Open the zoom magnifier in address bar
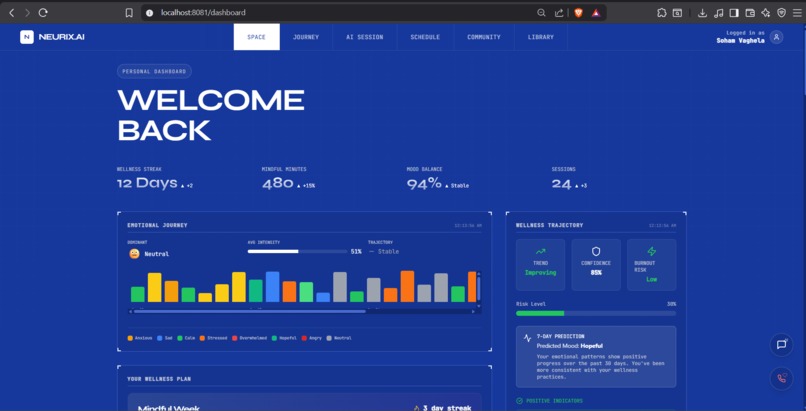Viewport: 806px width, 411px height. pyautogui.click(x=541, y=13)
